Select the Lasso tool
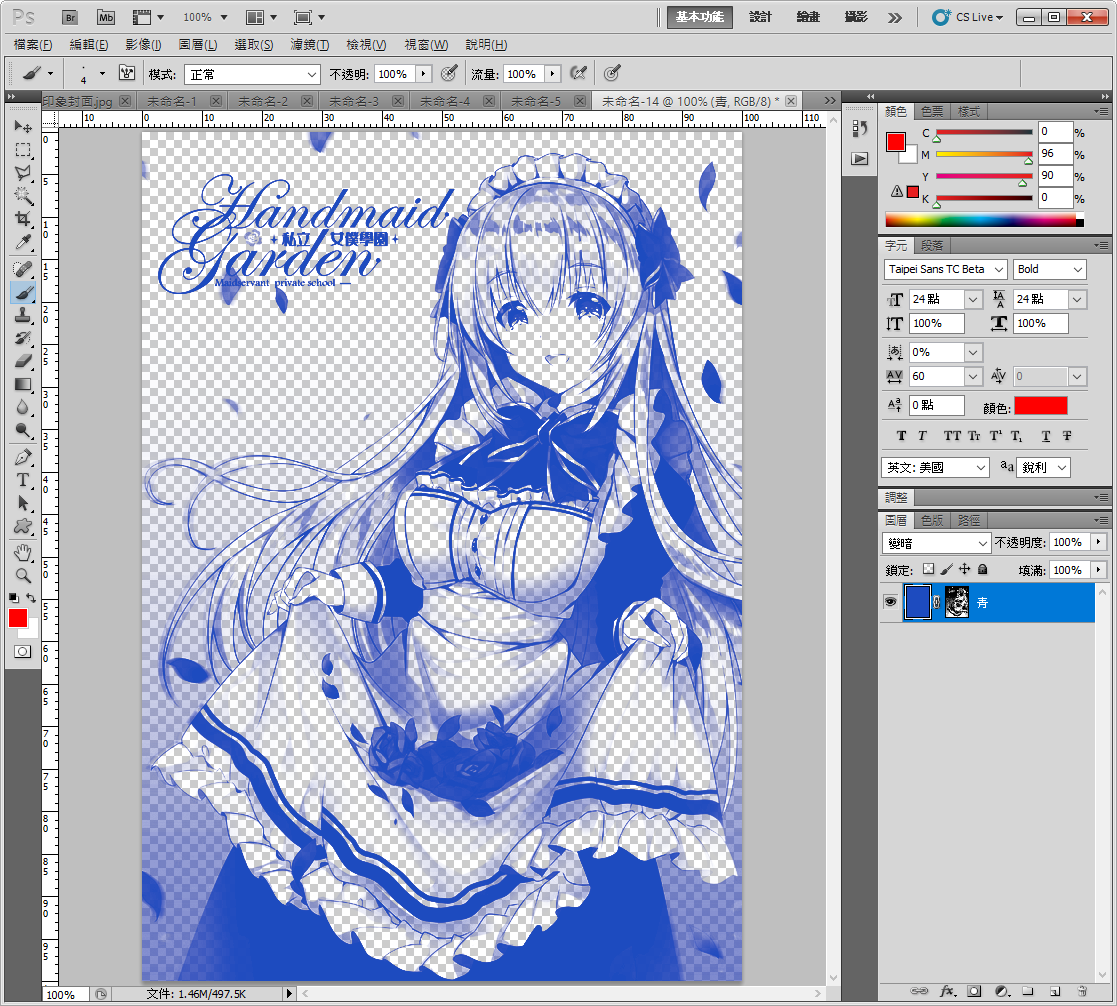This screenshot has width=1117, height=1006. (x=23, y=172)
